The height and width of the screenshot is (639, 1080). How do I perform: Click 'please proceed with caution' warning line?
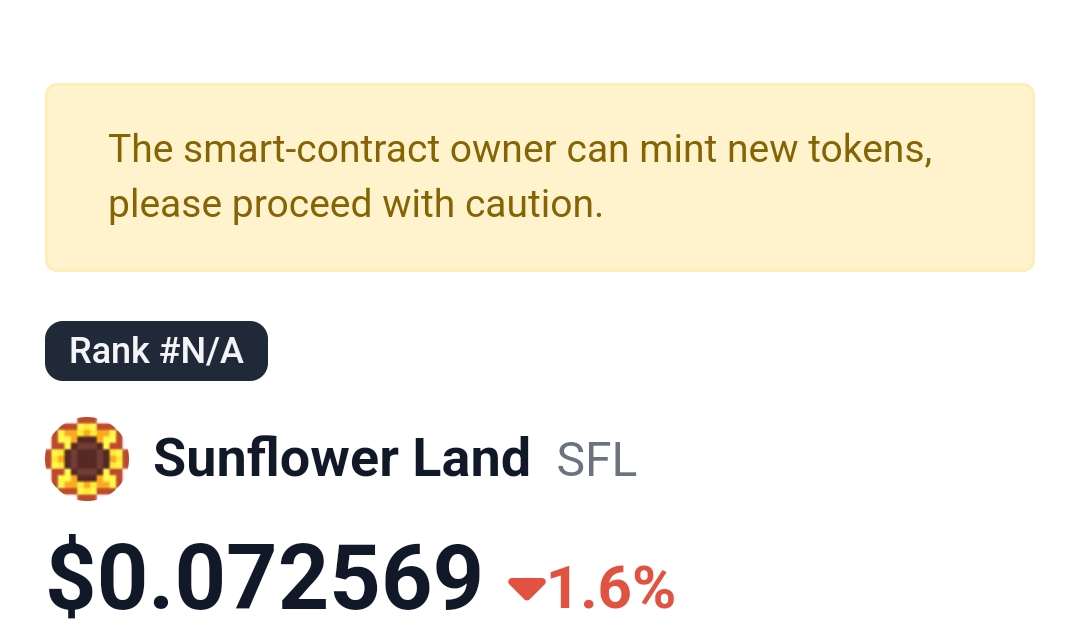355,205
